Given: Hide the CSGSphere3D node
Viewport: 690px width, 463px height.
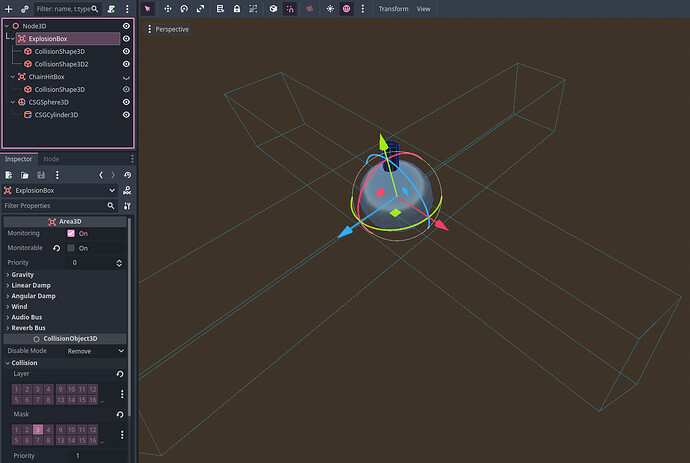Looking at the screenshot, I should pyautogui.click(x=126, y=102).
